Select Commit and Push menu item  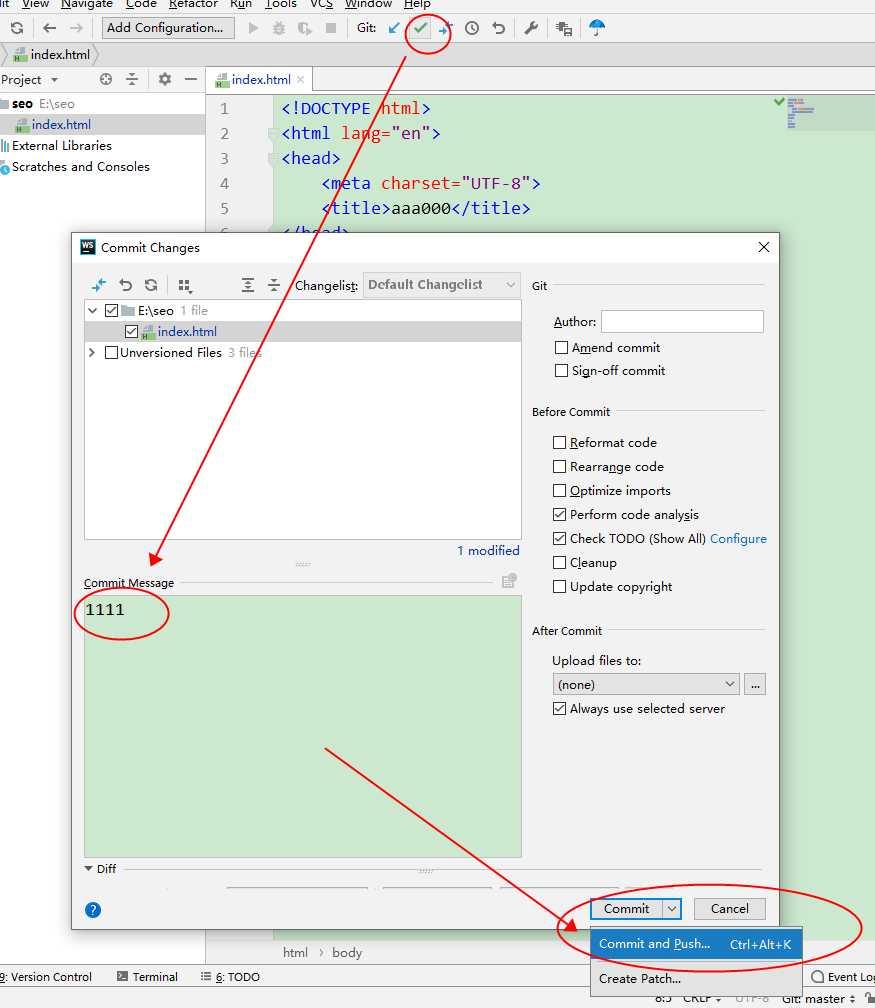coord(696,944)
